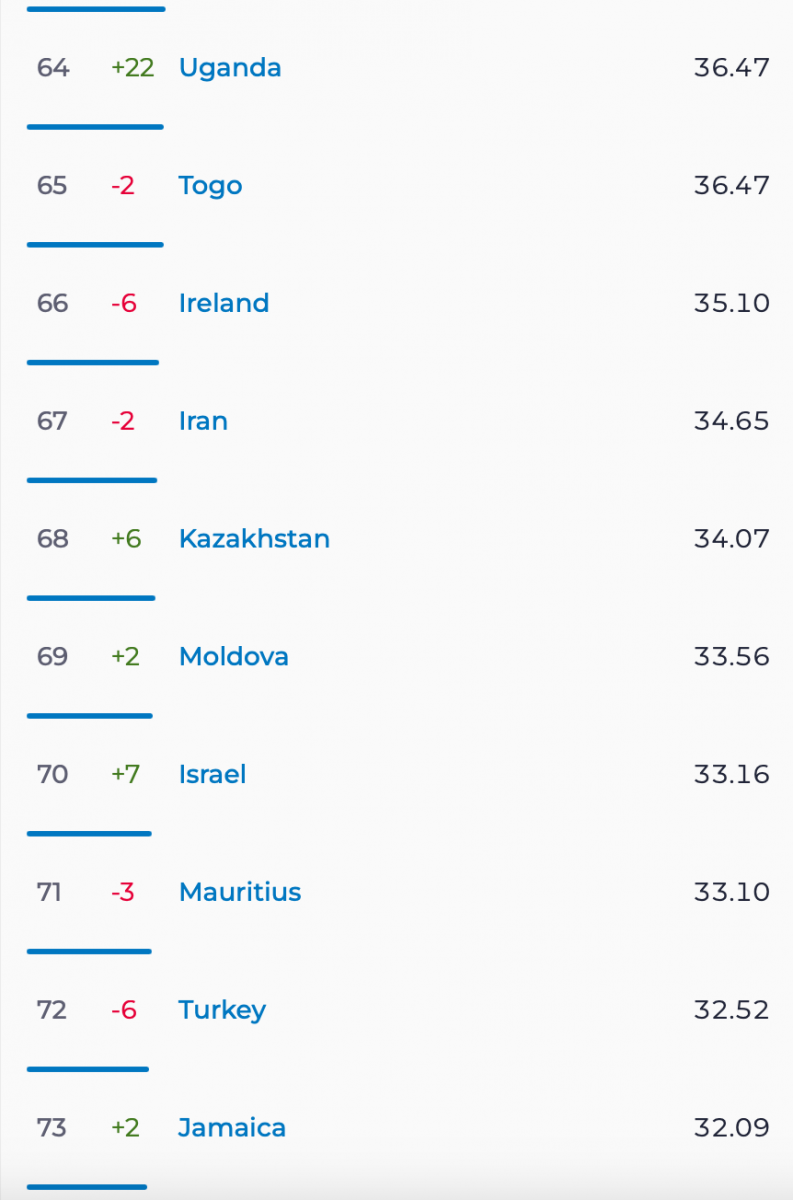Select the +22 rank change for Uganda

click(133, 68)
